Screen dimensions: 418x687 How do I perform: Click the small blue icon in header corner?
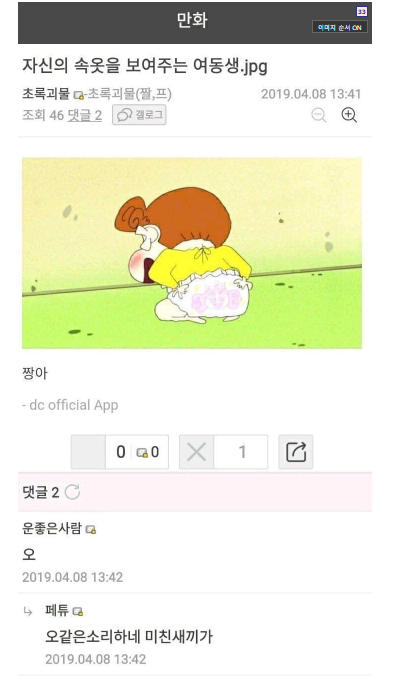(x=361, y=11)
